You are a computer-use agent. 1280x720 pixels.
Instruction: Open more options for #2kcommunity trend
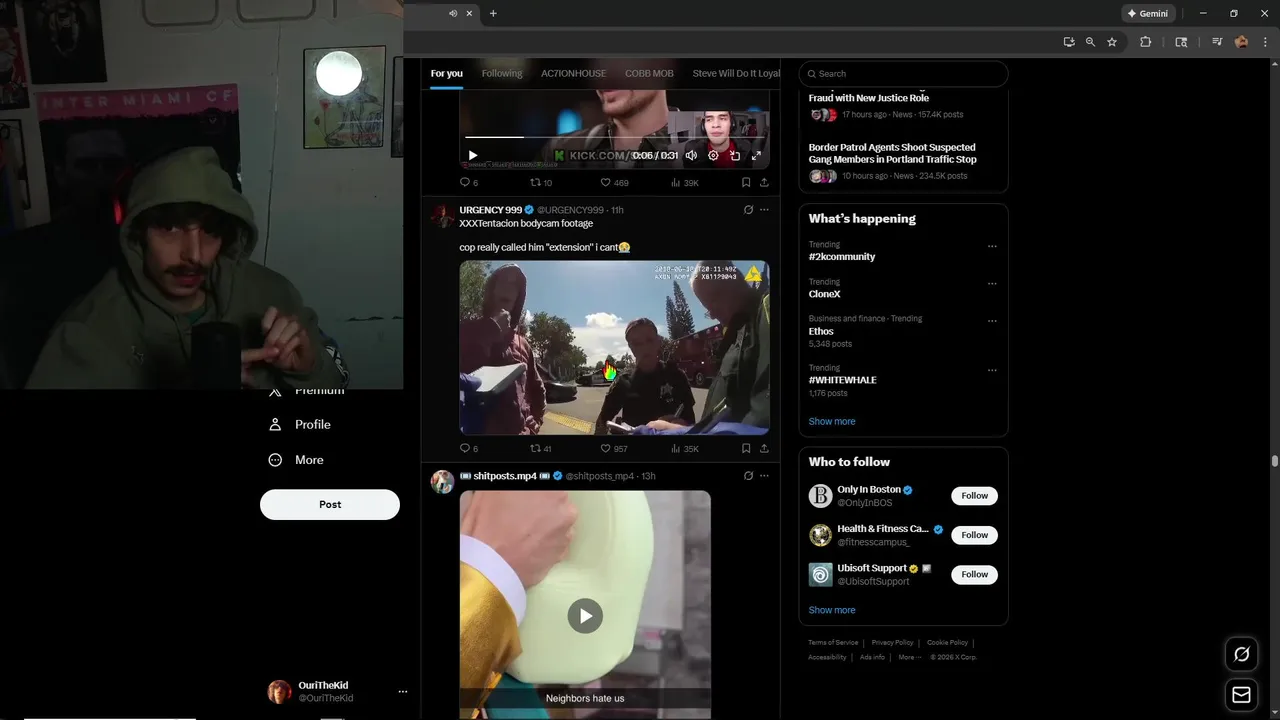coord(992,246)
